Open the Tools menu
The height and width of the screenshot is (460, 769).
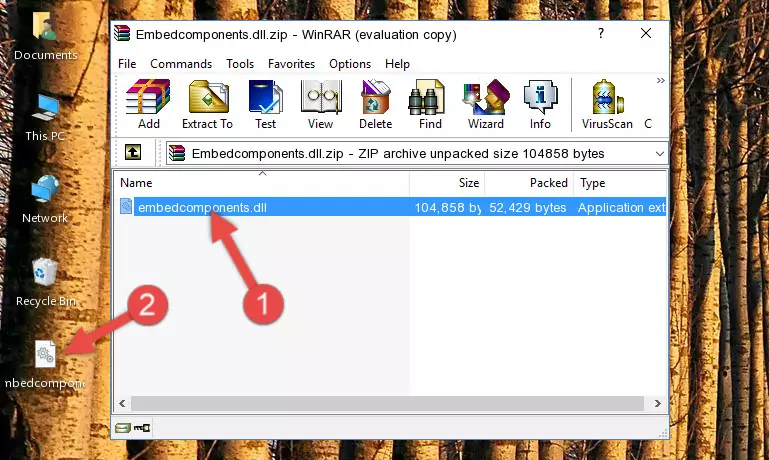(x=240, y=64)
